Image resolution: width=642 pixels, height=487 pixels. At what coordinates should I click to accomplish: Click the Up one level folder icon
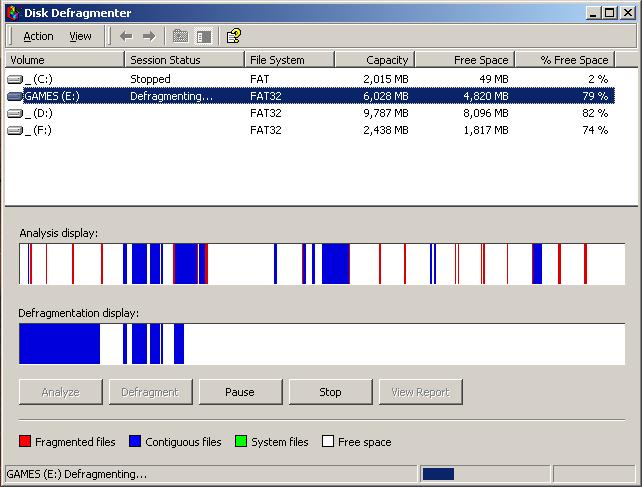[180, 36]
